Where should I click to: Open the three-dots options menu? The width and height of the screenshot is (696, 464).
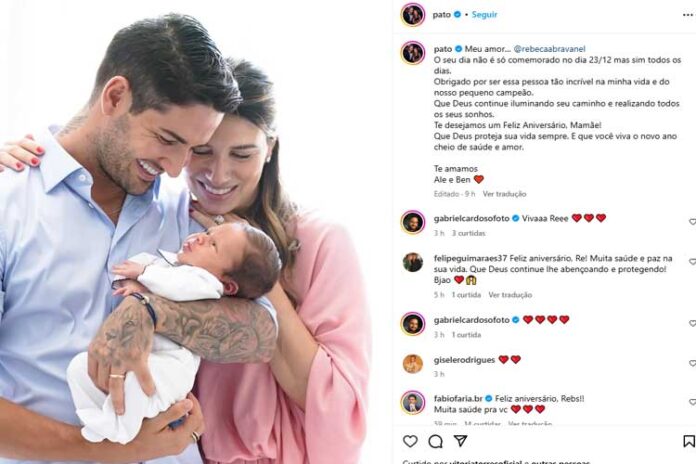(x=688, y=15)
